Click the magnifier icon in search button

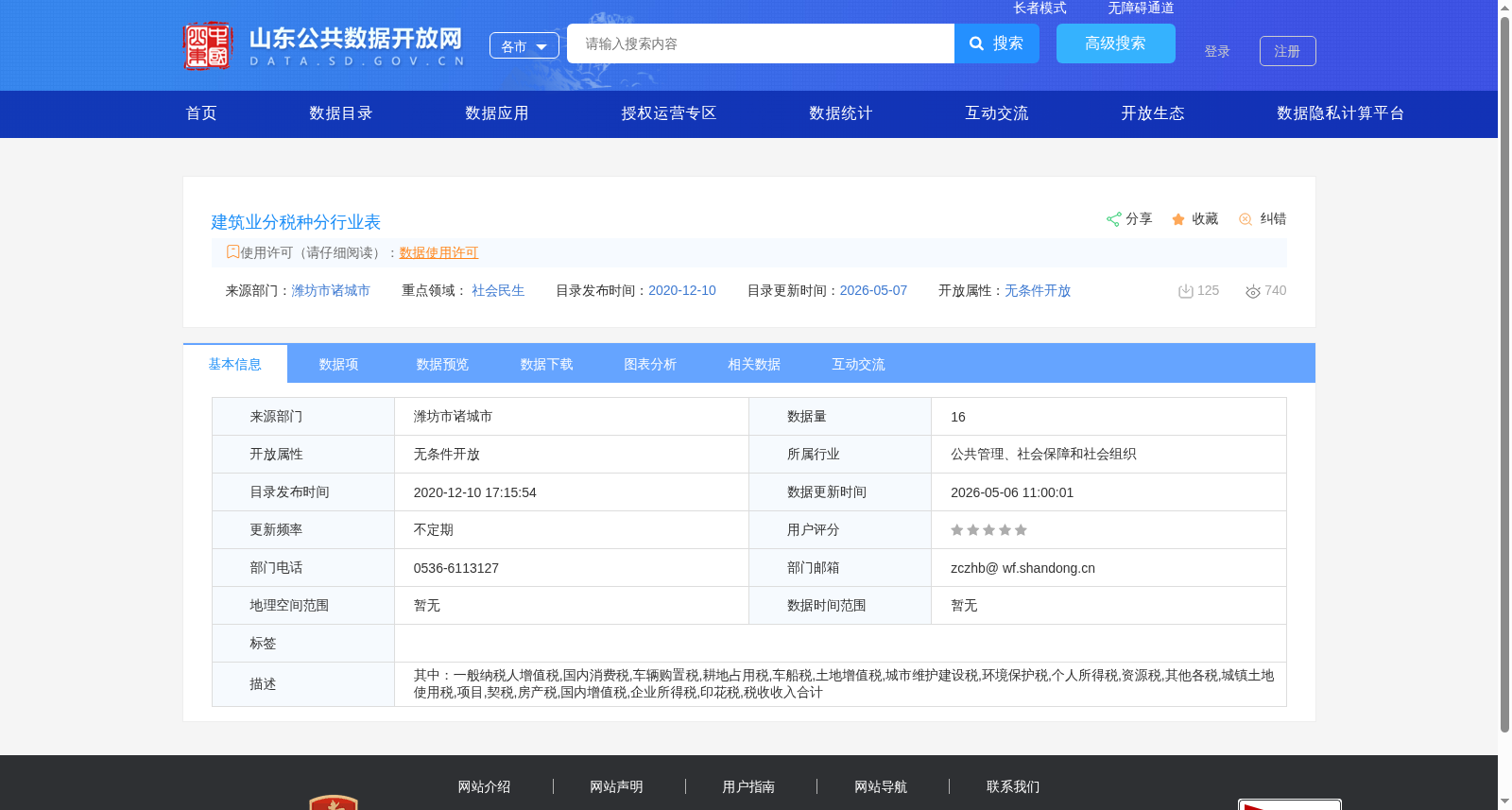coord(977,43)
